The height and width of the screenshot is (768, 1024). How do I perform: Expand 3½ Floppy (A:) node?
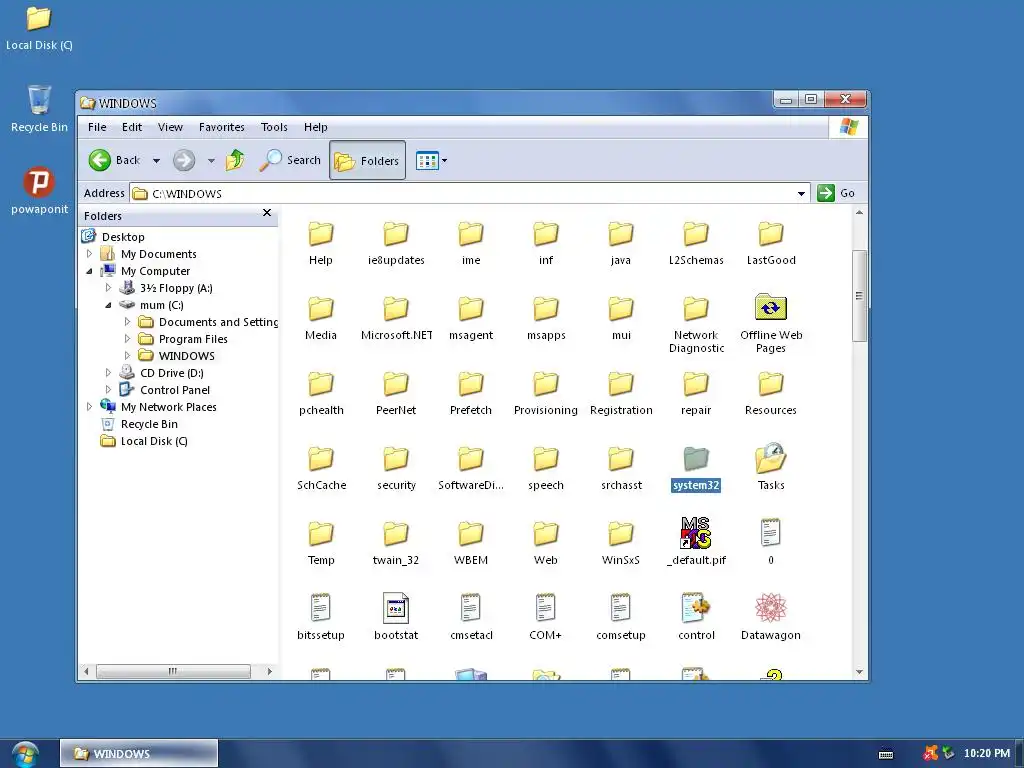point(108,287)
